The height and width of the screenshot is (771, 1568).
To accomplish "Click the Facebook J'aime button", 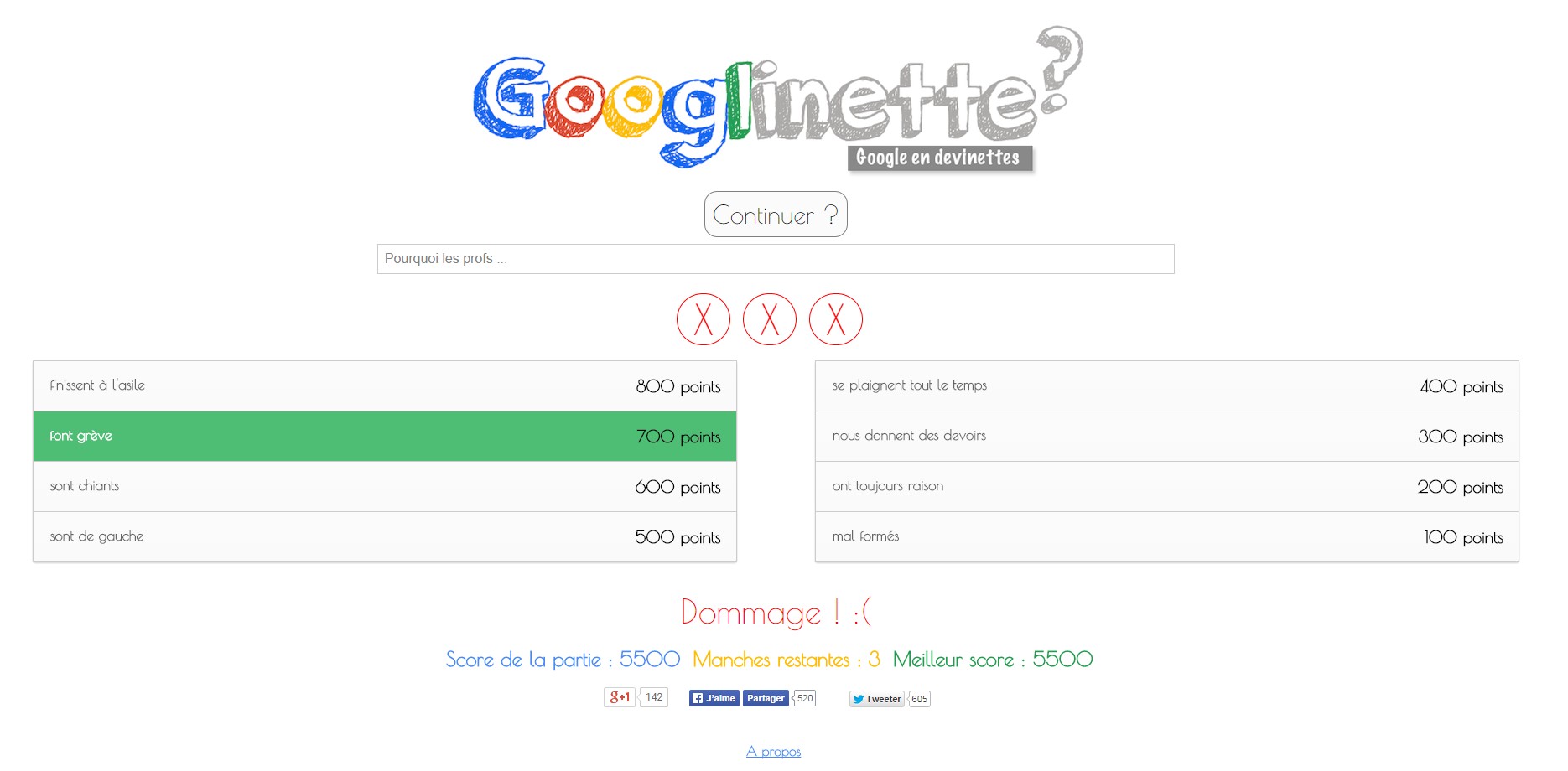I will pos(714,698).
